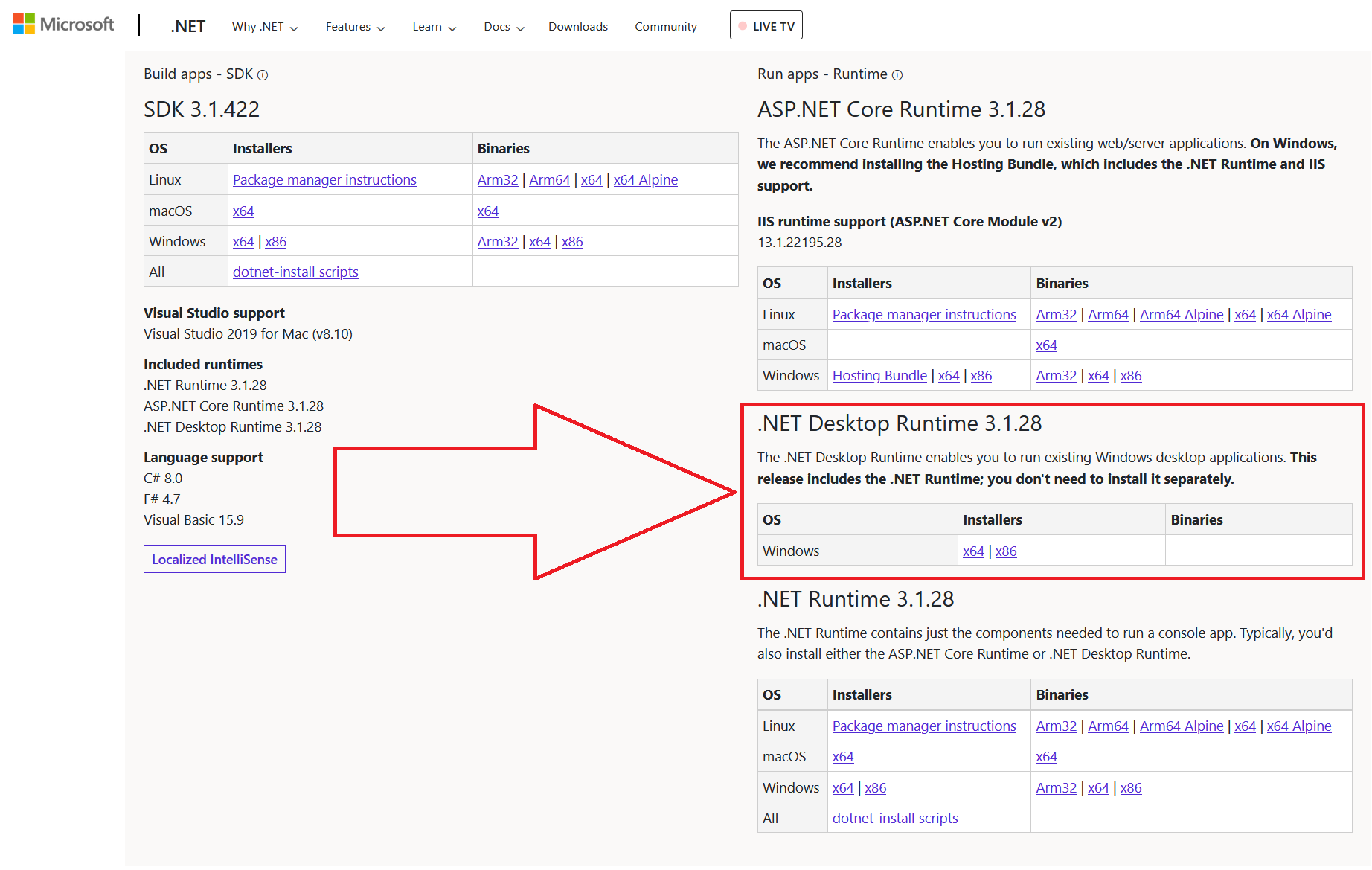Open SDK Linux Package manager instructions
1372x870 pixels.
pyautogui.click(x=324, y=180)
